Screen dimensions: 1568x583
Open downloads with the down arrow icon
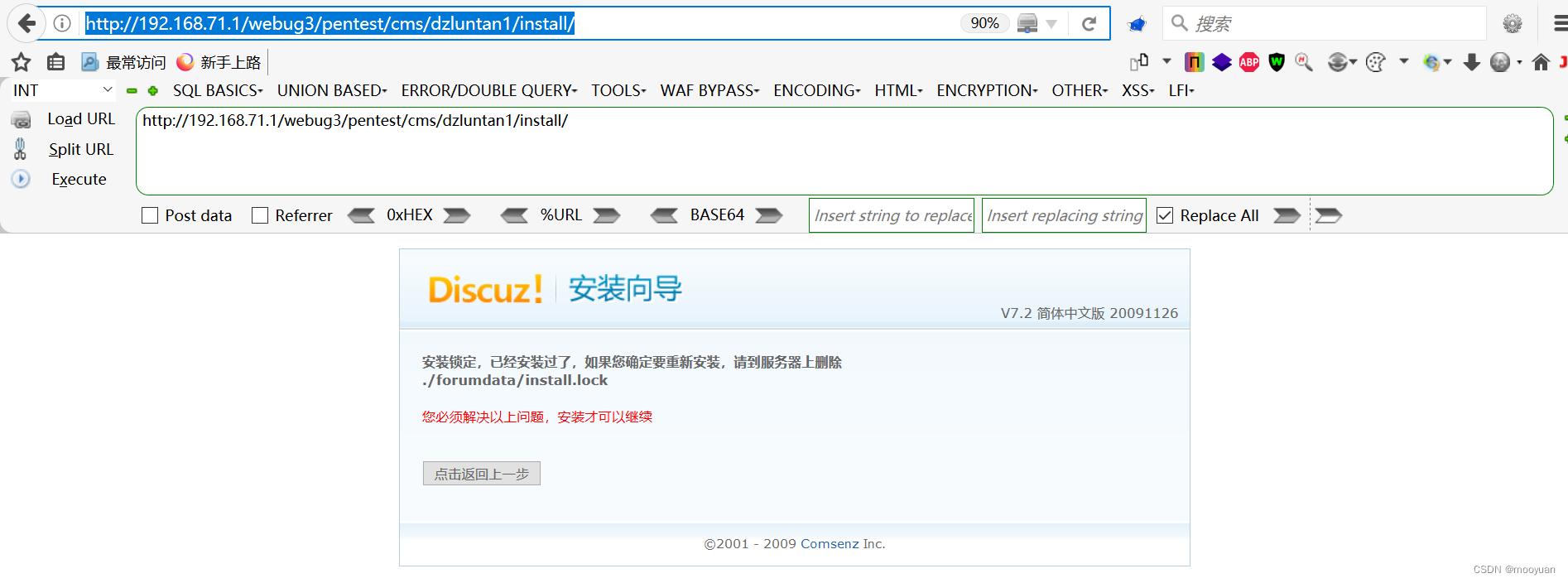pos(1472,62)
